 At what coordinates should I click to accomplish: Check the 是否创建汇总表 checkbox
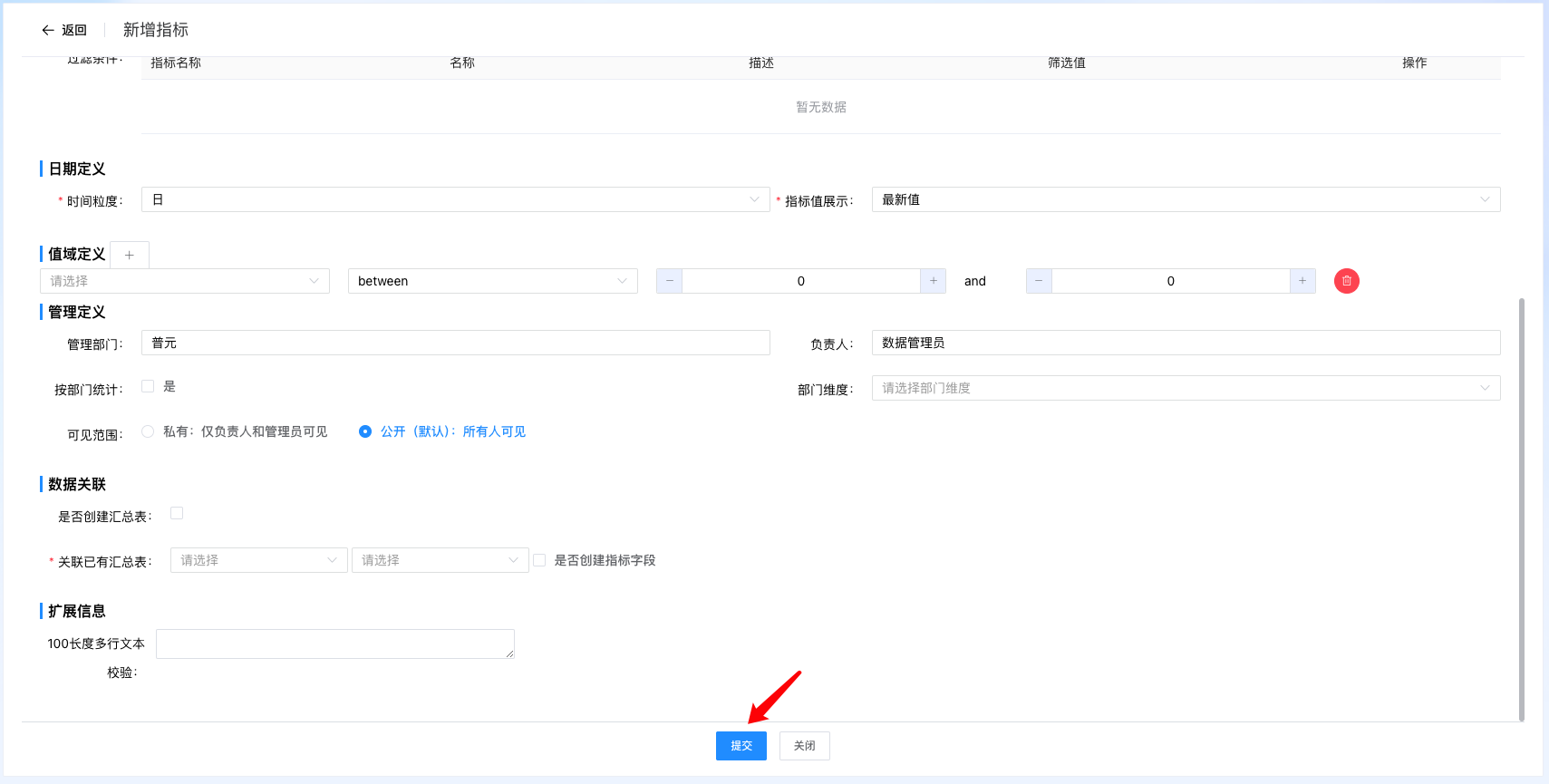pyautogui.click(x=177, y=513)
